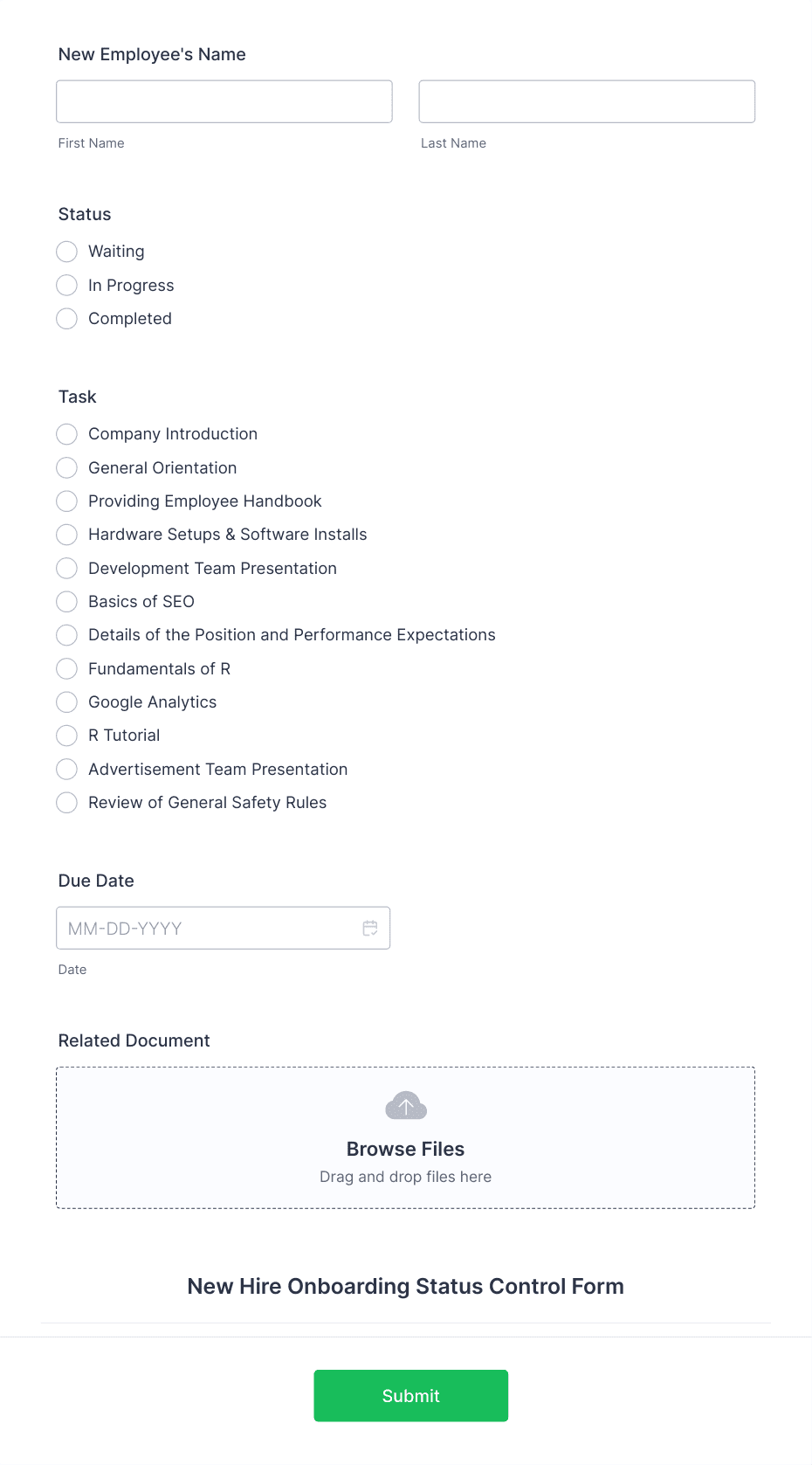Click Browse Files to upload a document

pyautogui.click(x=406, y=1149)
